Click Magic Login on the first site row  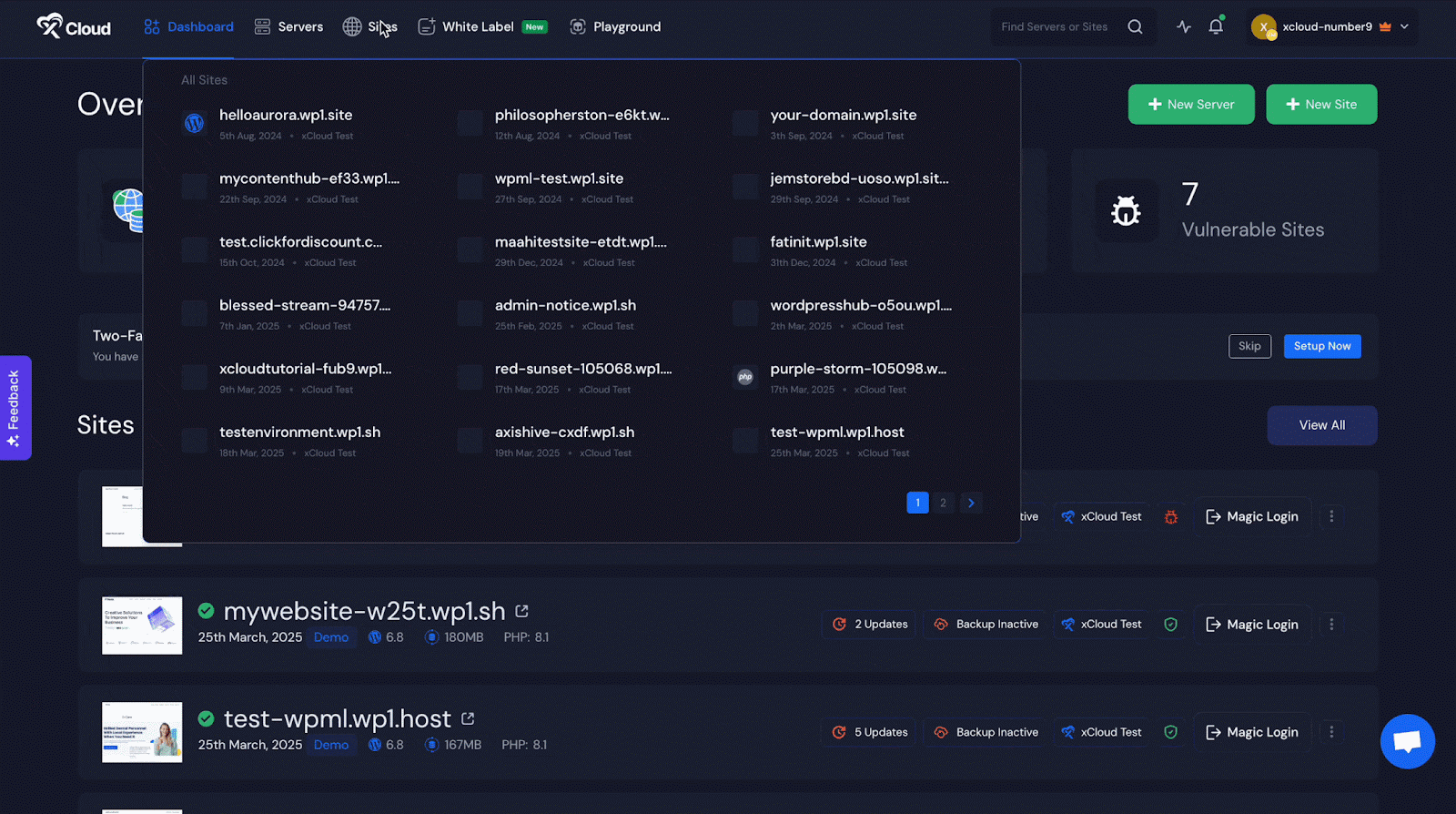1252,516
